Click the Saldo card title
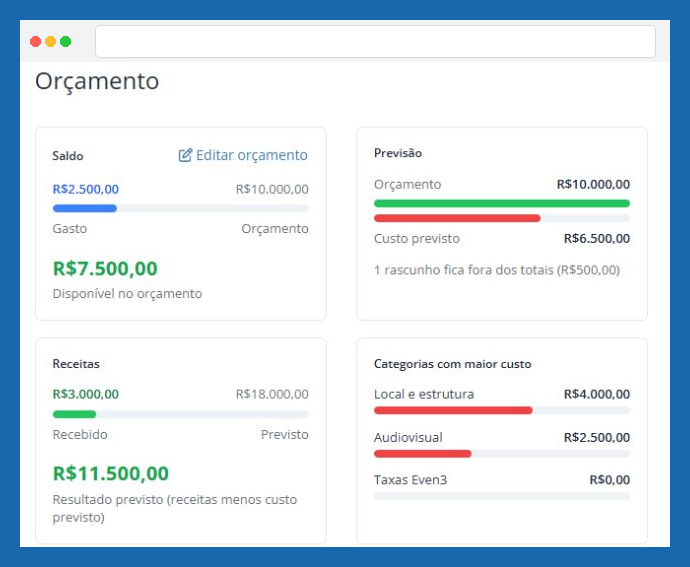 coord(68,156)
